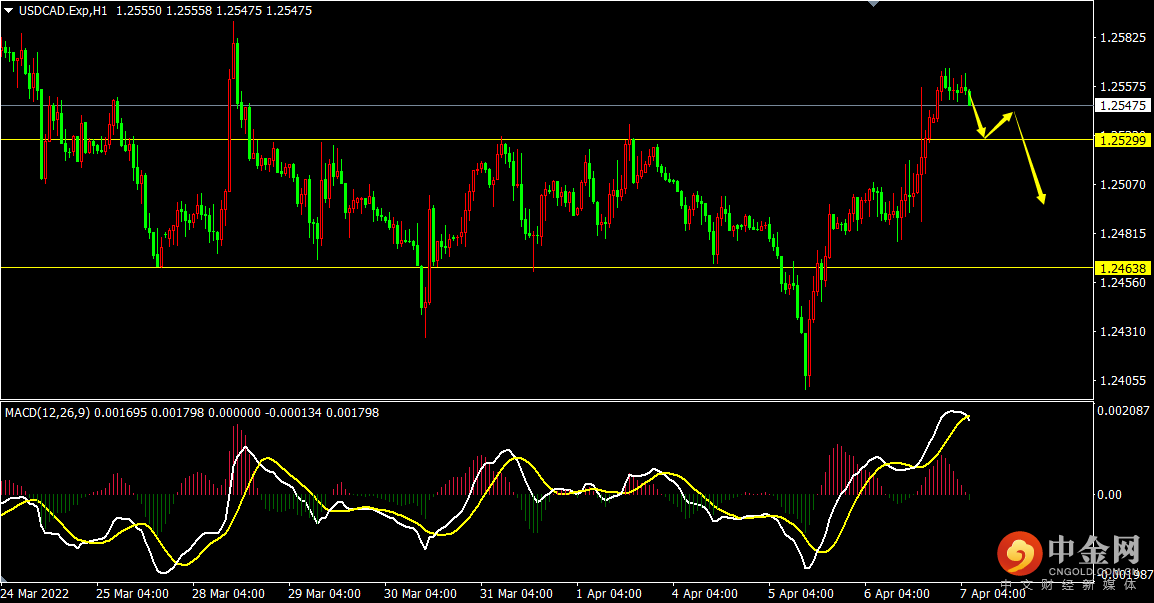Viewport: 1154px width, 603px height.
Task: Select the yellow 1.25299 price label
Action: pos(1121,140)
